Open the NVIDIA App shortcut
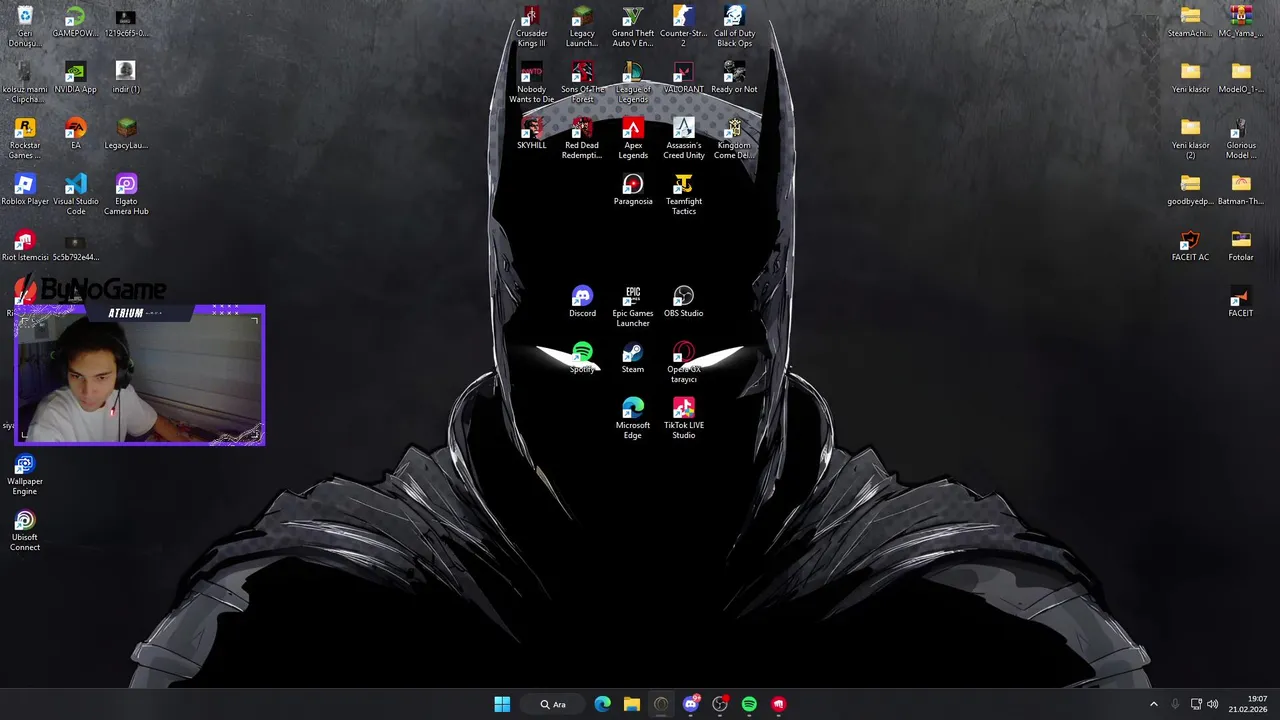This screenshot has height=720, width=1280. pyautogui.click(x=75, y=77)
